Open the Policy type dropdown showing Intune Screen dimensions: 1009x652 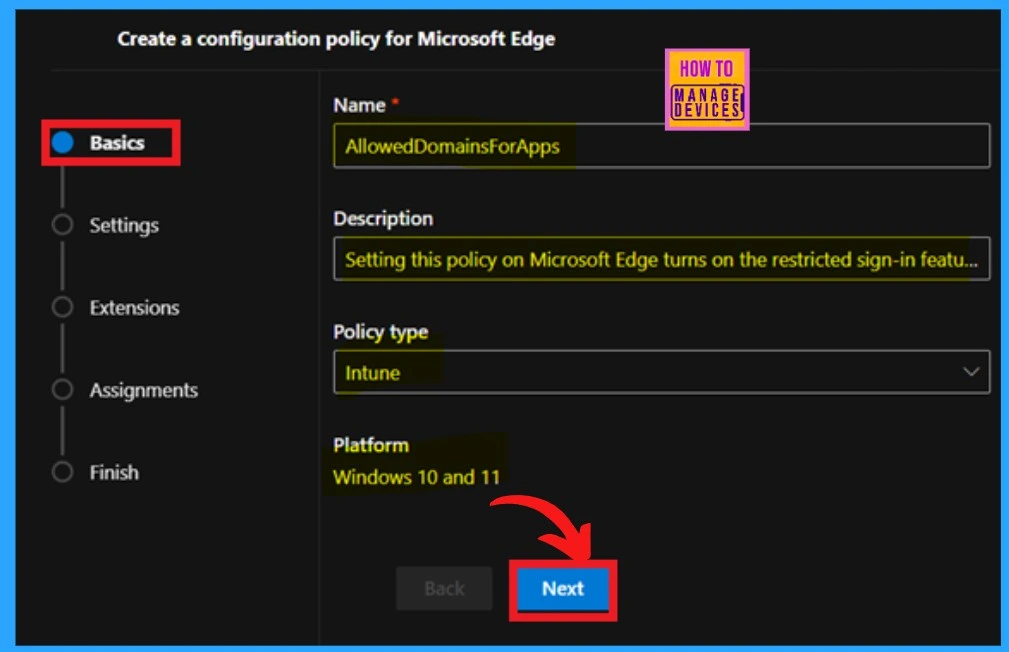(662, 372)
